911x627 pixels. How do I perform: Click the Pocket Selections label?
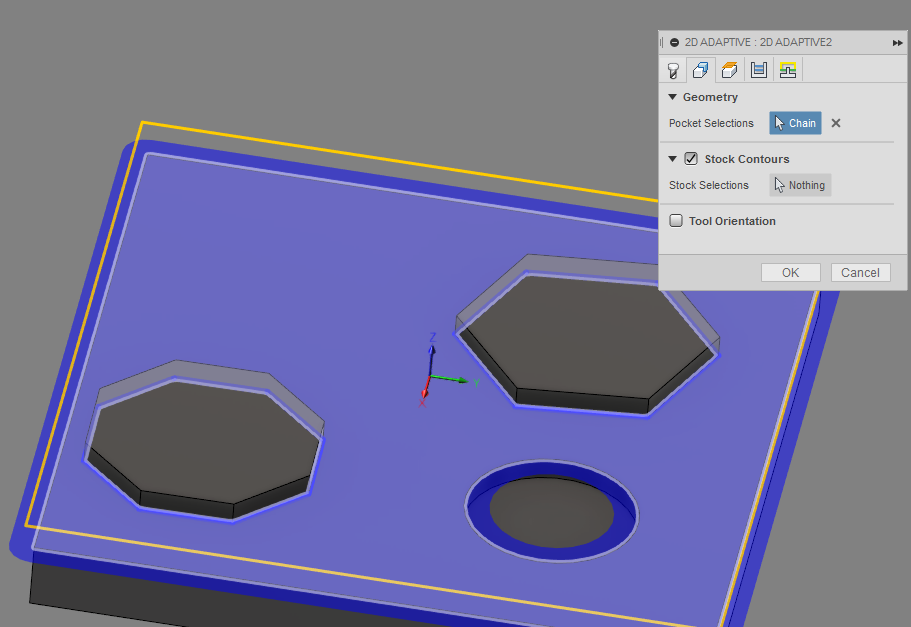coord(711,123)
